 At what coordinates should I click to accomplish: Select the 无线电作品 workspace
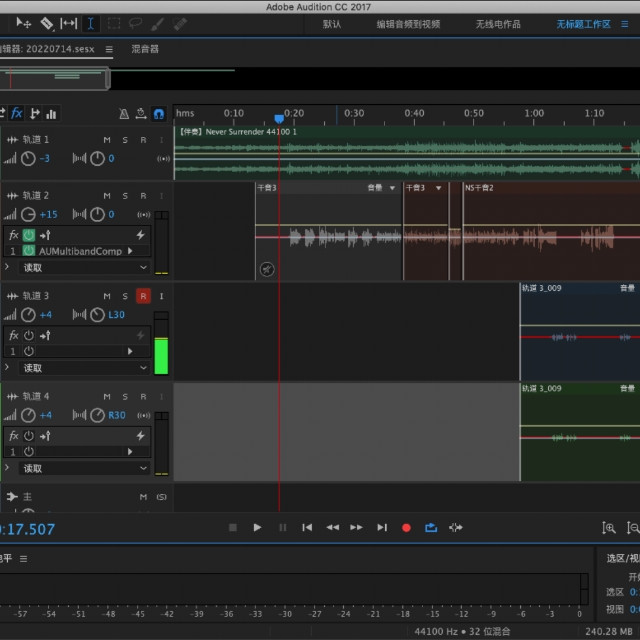498,24
